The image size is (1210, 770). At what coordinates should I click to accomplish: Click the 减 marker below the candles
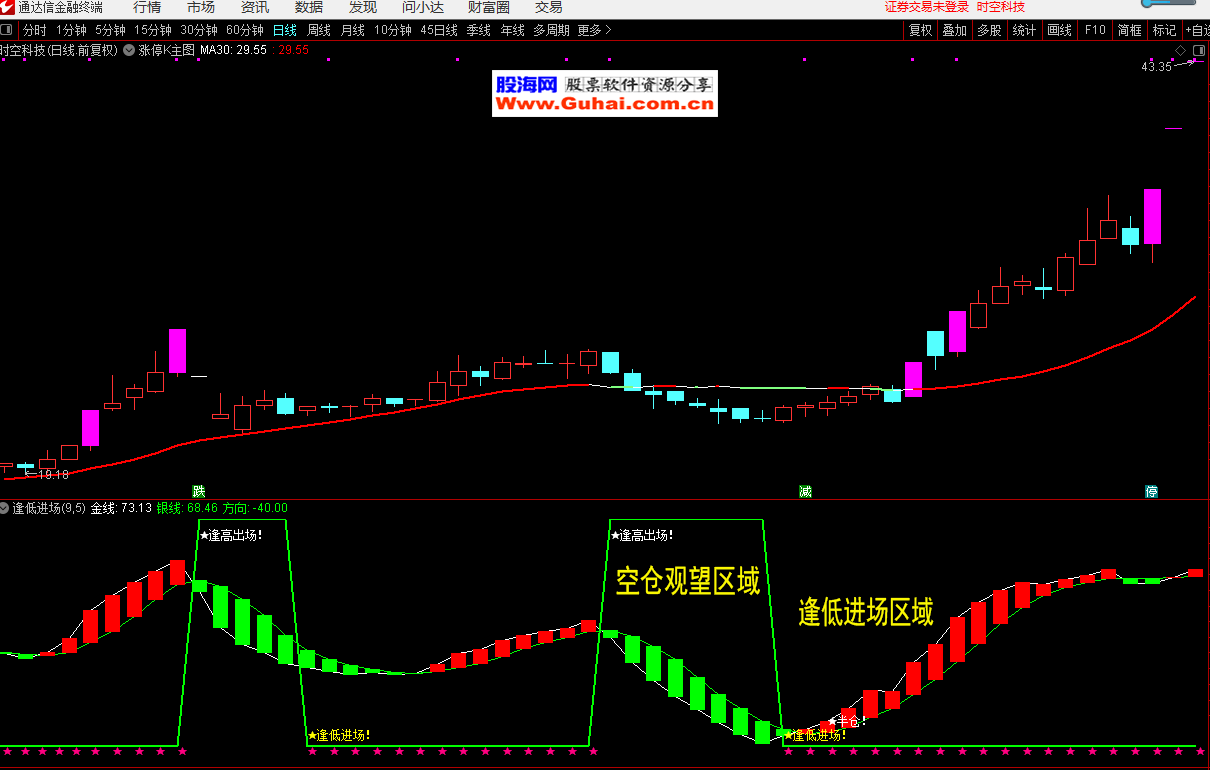pos(805,491)
